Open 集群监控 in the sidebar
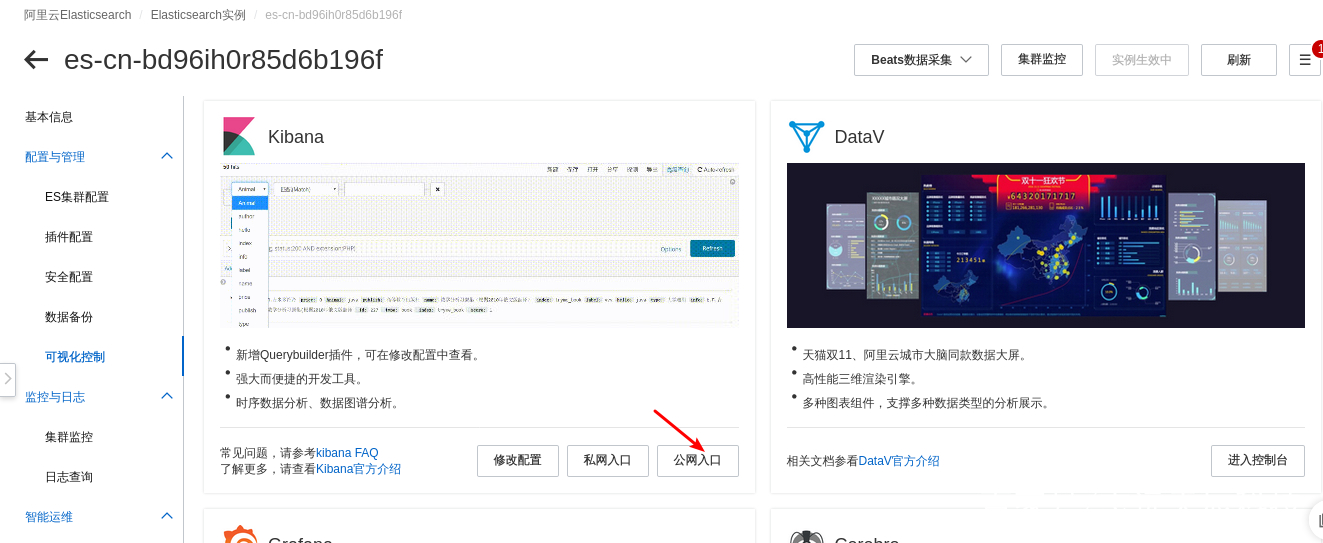Screen dimensions: 1323x543 tap(69, 437)
